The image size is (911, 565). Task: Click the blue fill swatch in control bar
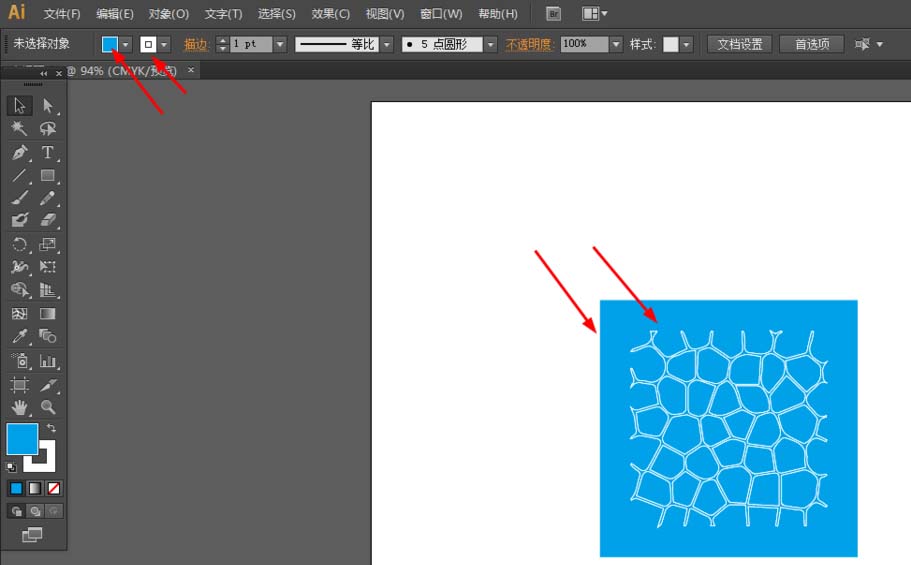pyautogui.click(x=109, y=44)
